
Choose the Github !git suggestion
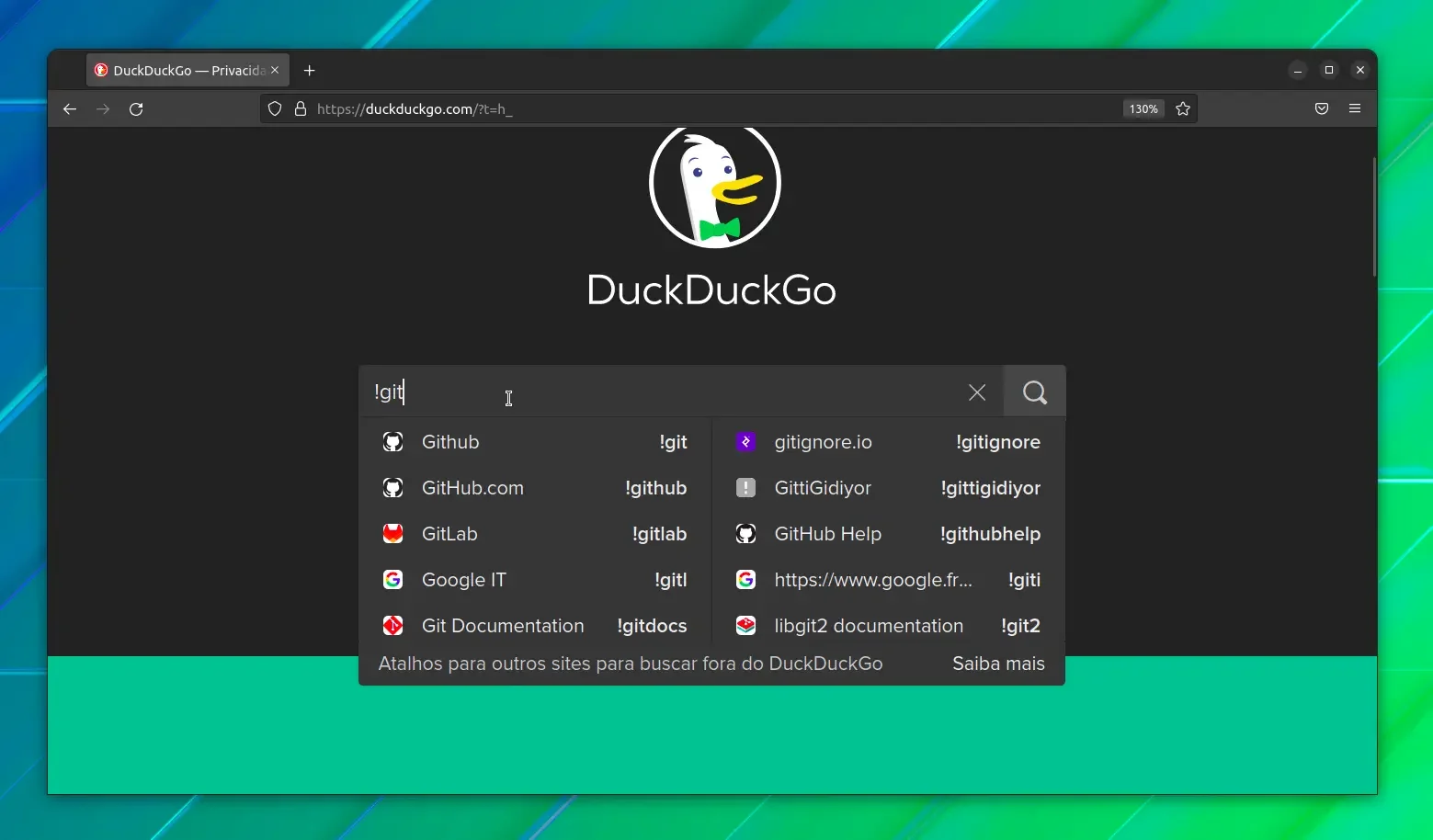coord(535,442)
